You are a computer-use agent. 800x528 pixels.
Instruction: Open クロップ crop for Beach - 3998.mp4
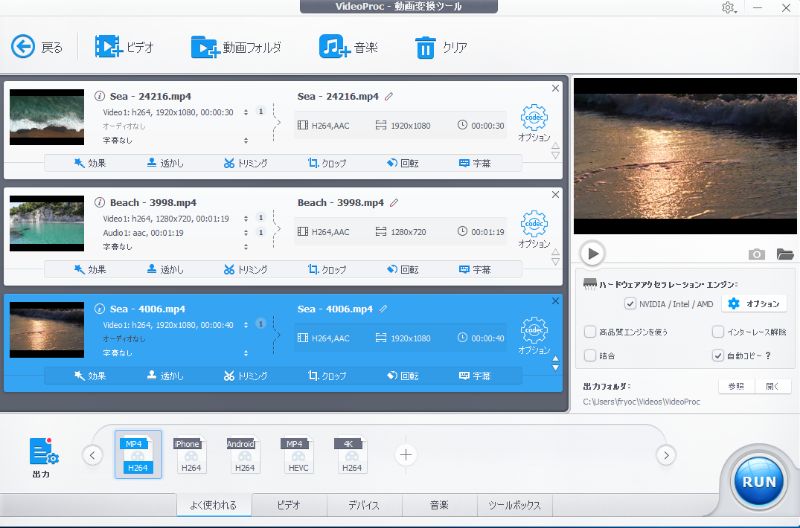point(327,269)
